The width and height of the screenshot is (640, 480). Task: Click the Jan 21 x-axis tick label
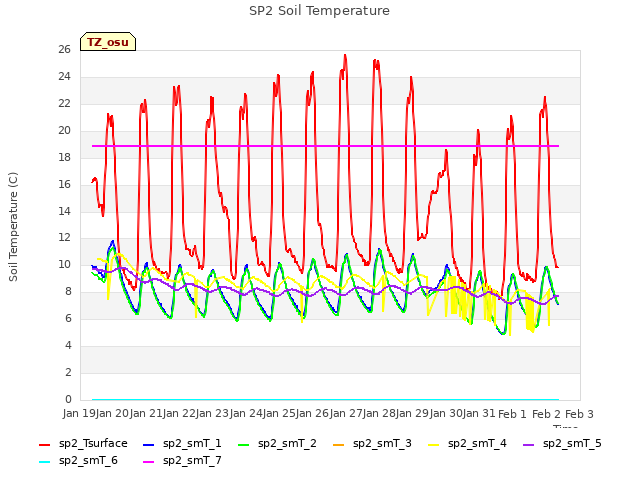click(x=145, y=414)
